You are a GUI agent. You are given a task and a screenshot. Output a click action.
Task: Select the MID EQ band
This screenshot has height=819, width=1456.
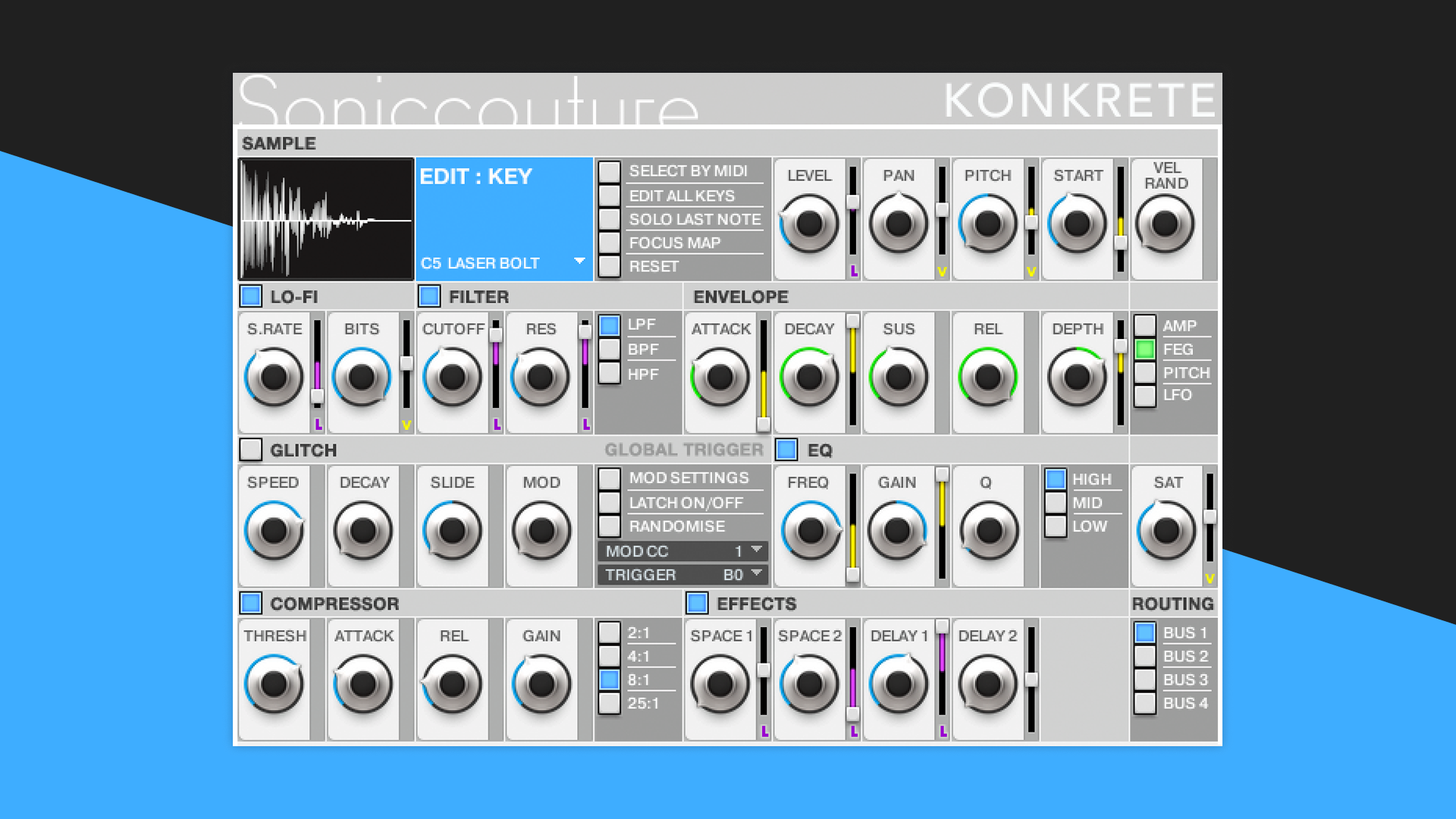pyautogui.click(x=1054, y=502)
